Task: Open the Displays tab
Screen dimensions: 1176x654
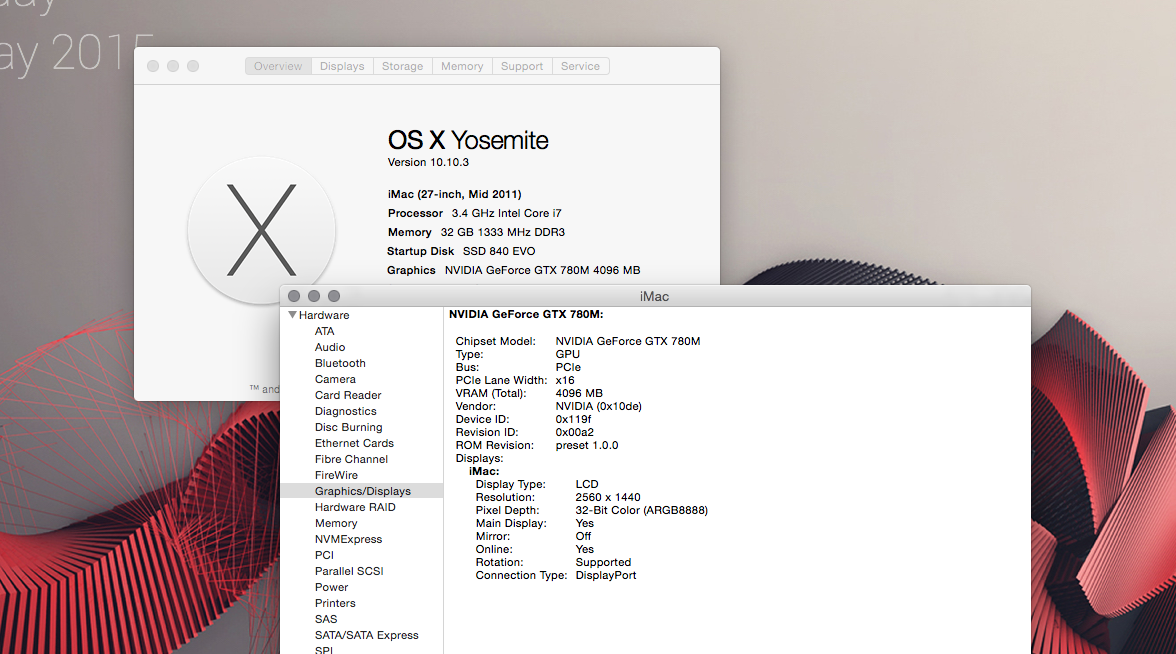Action: click(x=342, y=66)
